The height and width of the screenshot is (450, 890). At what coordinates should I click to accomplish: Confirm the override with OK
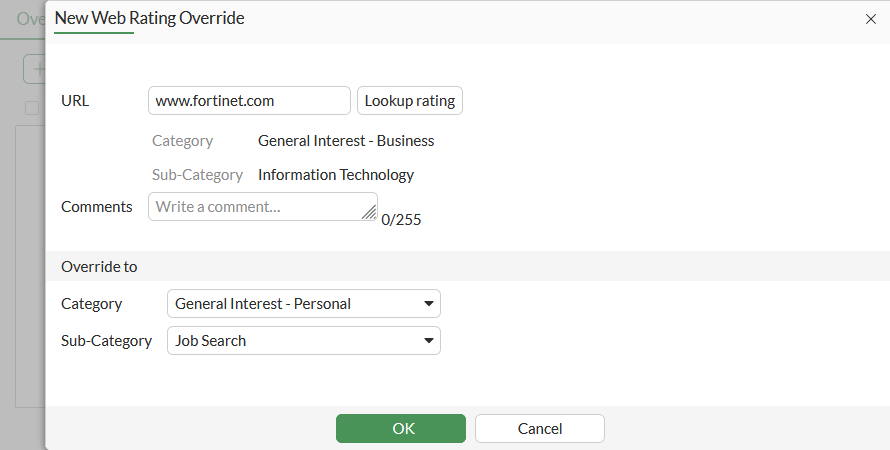coord(400,428)
